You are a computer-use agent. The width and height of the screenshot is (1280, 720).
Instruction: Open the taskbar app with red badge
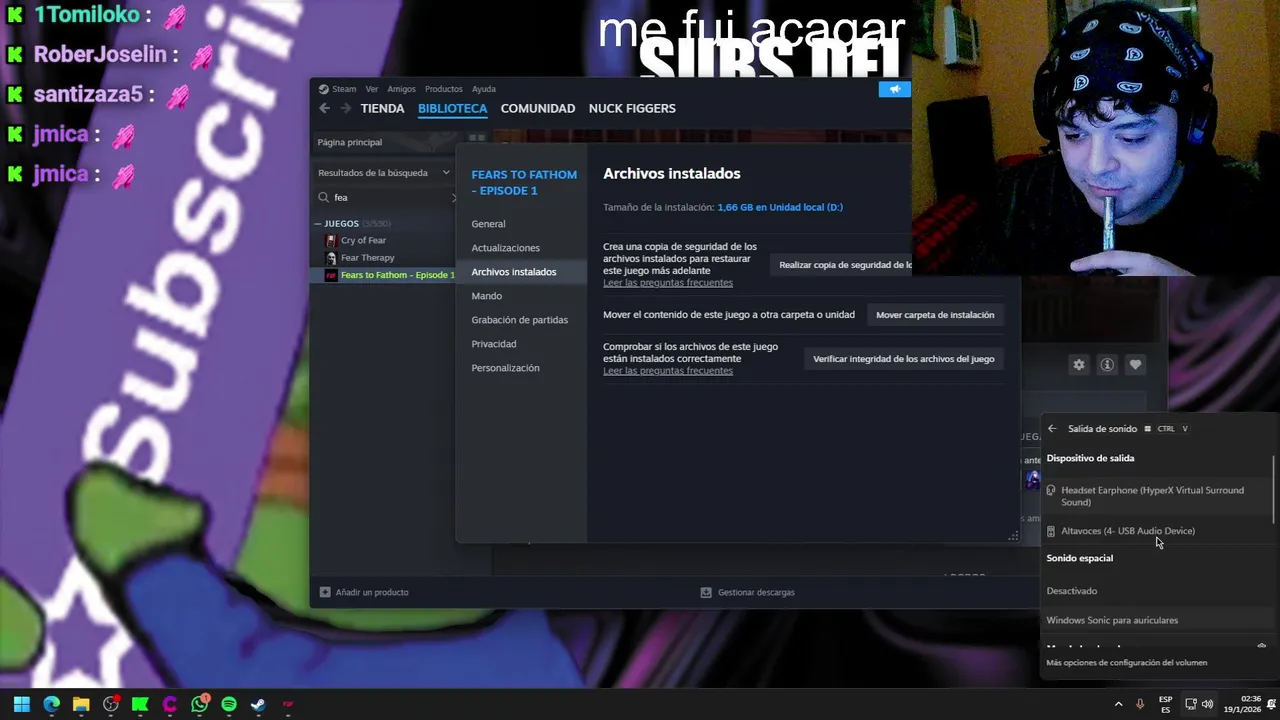point(111,704)
